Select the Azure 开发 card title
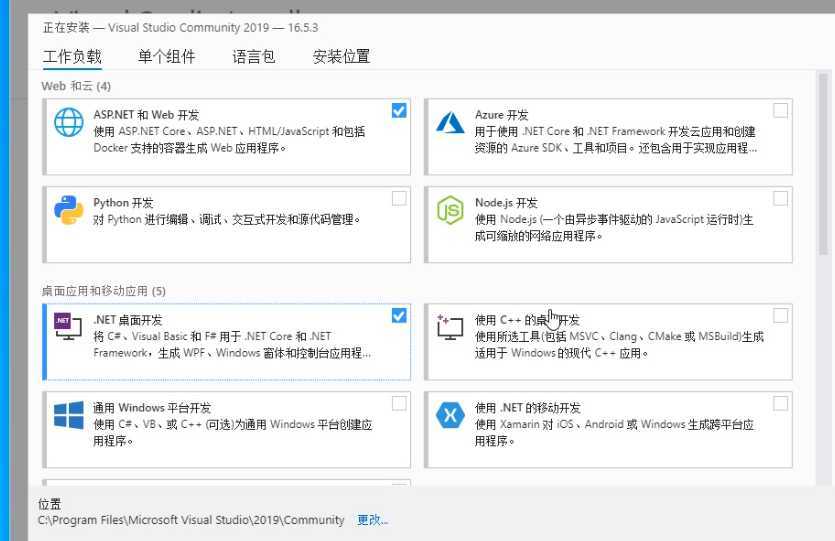The height and width of the screenshot is (541, 835). coord(501,114)
